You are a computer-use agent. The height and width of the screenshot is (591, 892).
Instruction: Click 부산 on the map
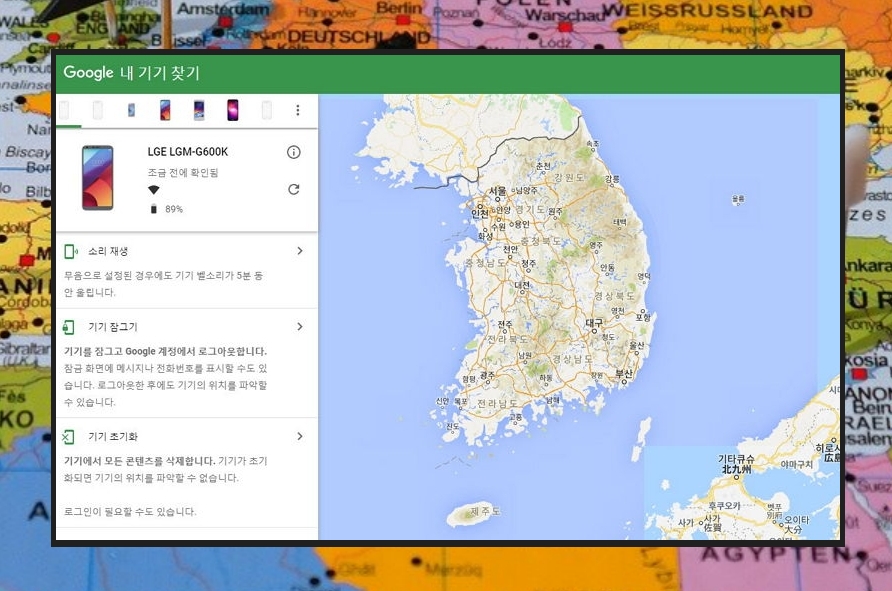pyautogui.click(x=624, y=374)
